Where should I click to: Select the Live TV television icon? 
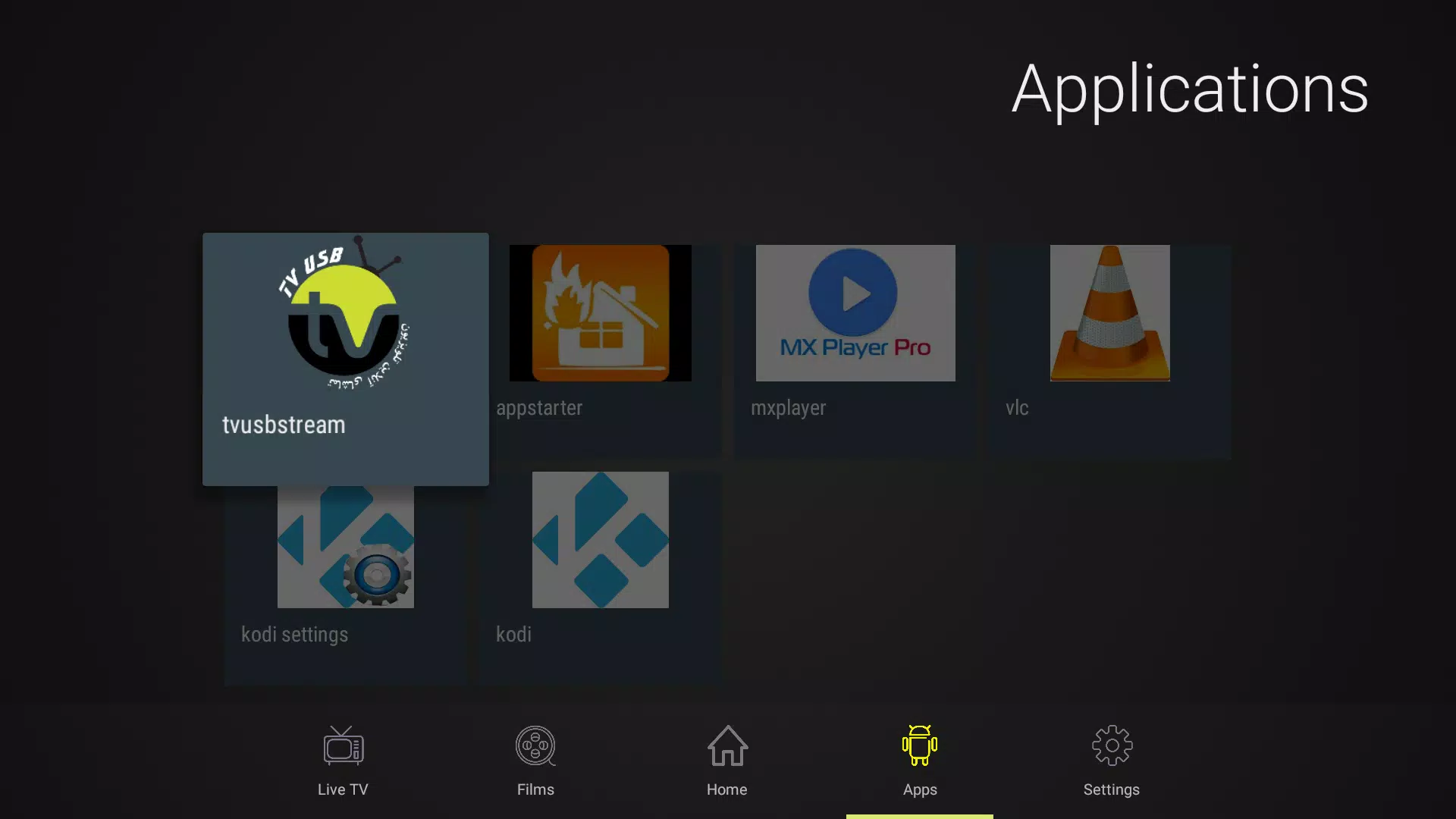[344, 746]
